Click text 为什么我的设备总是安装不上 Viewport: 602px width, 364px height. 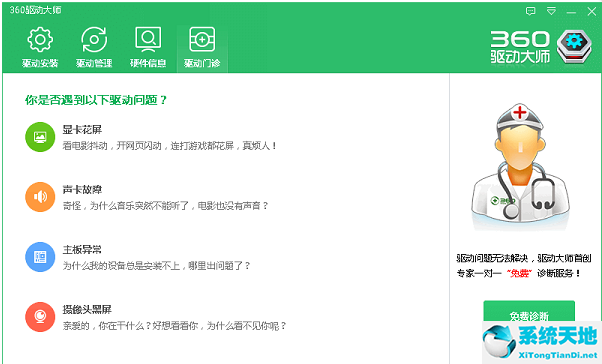tap(121, 266)
